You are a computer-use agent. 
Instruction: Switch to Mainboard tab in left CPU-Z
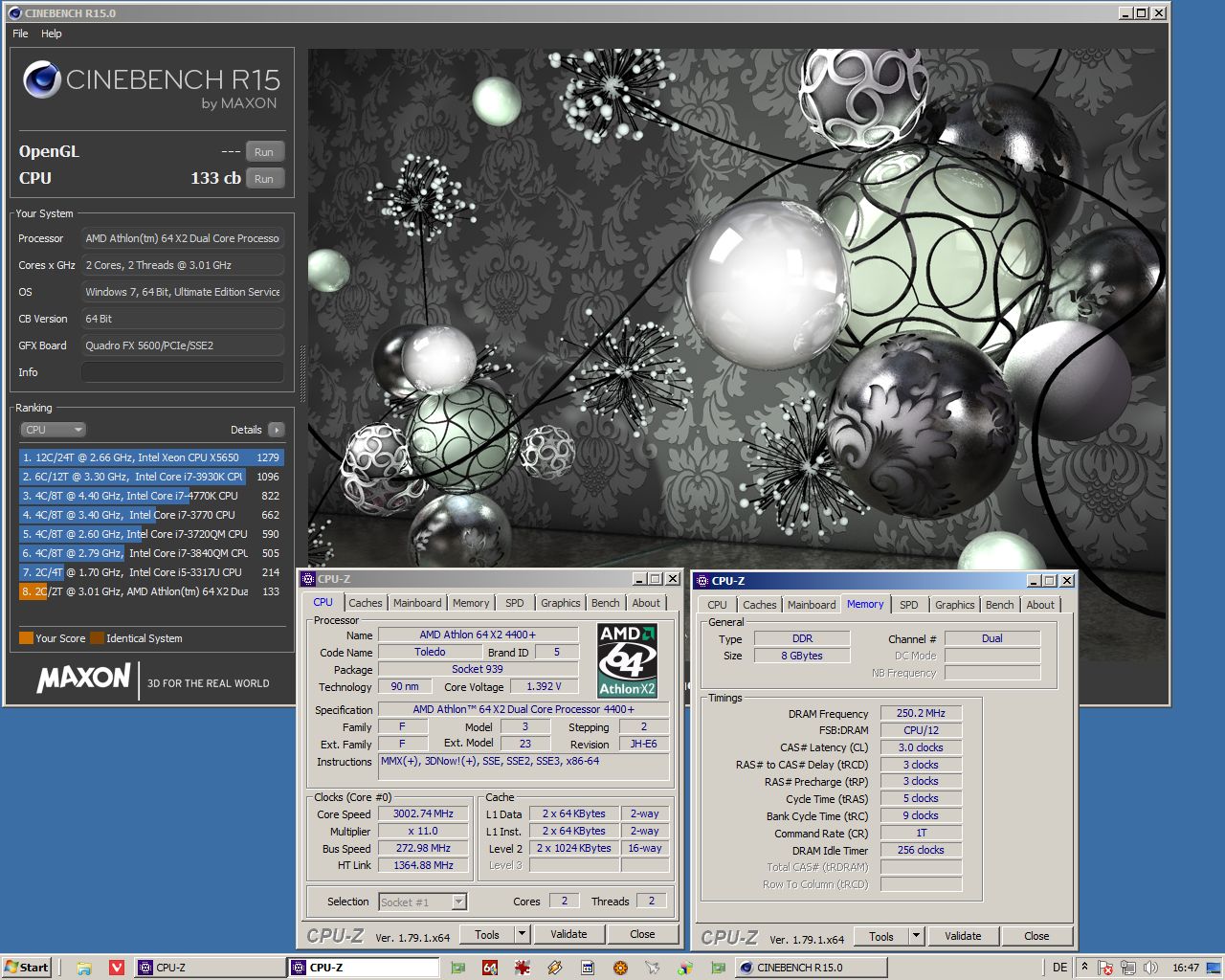pyautogui.click(x=417, y=603)
